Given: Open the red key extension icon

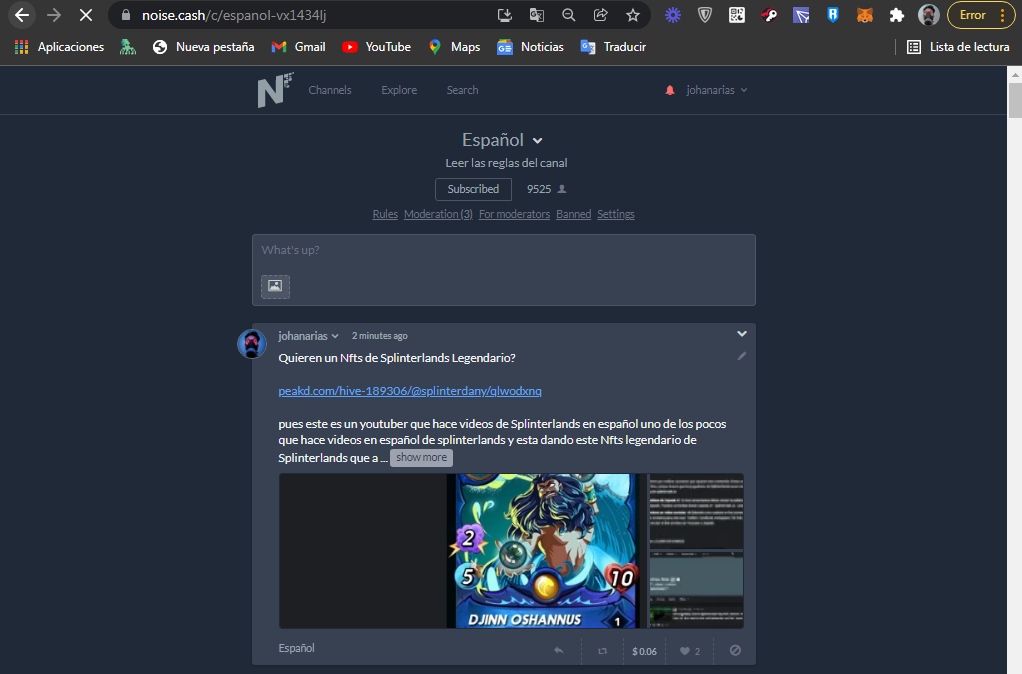Looking at the screenshot, I should tap(768, 15).
